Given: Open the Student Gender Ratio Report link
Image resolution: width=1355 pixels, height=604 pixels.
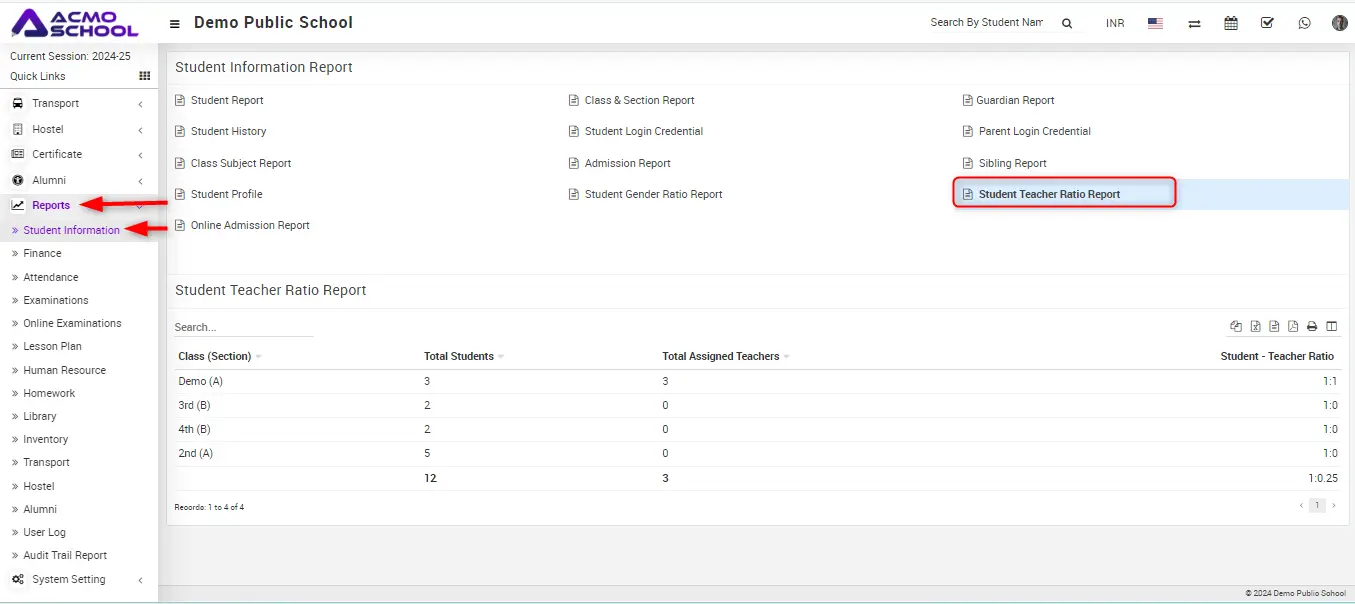Looking at the screenshot, I should tap(653, 194).
